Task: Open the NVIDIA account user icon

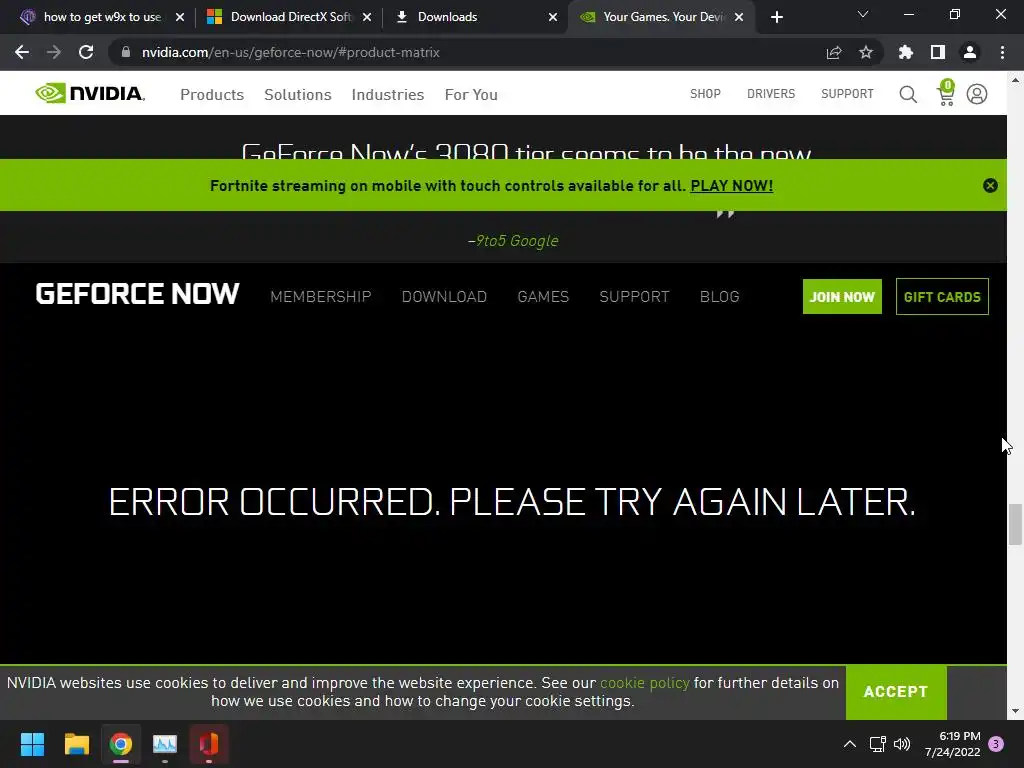Action: pos(977,94)
